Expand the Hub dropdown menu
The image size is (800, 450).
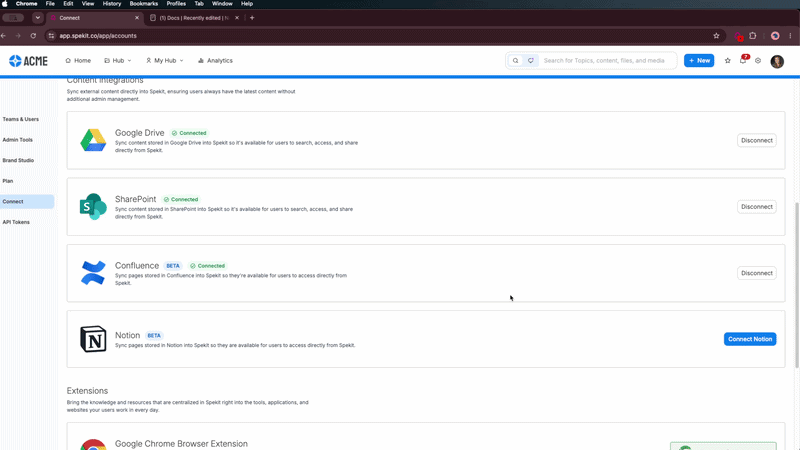point(118,60)
